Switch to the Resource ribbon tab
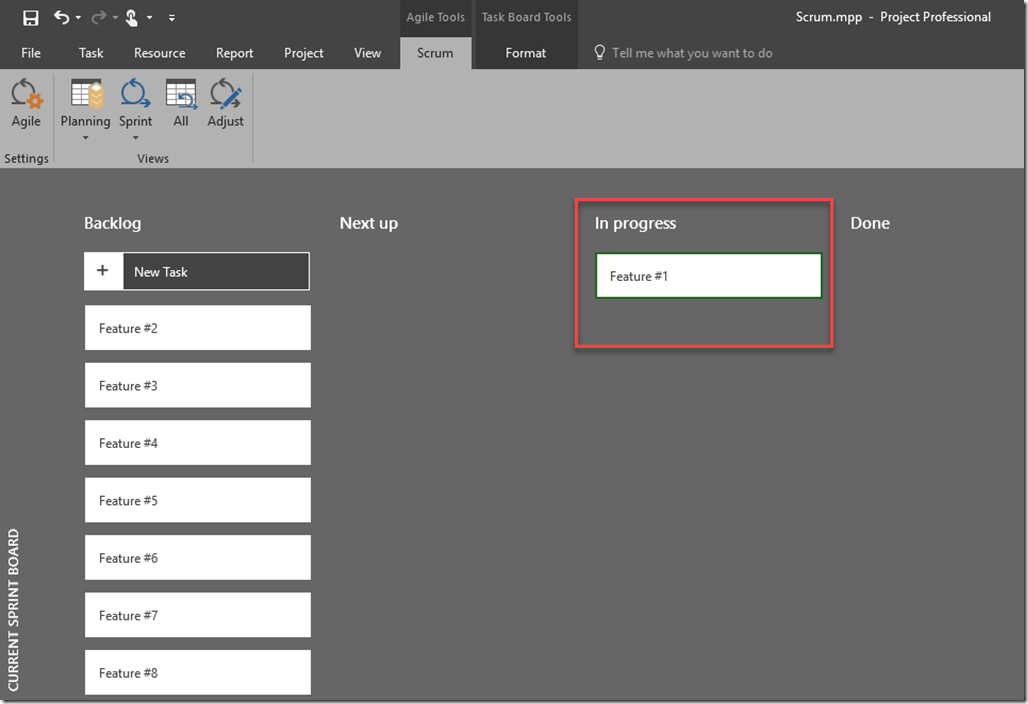Viewport: 1028px width, 704px height. coord(159,53)
